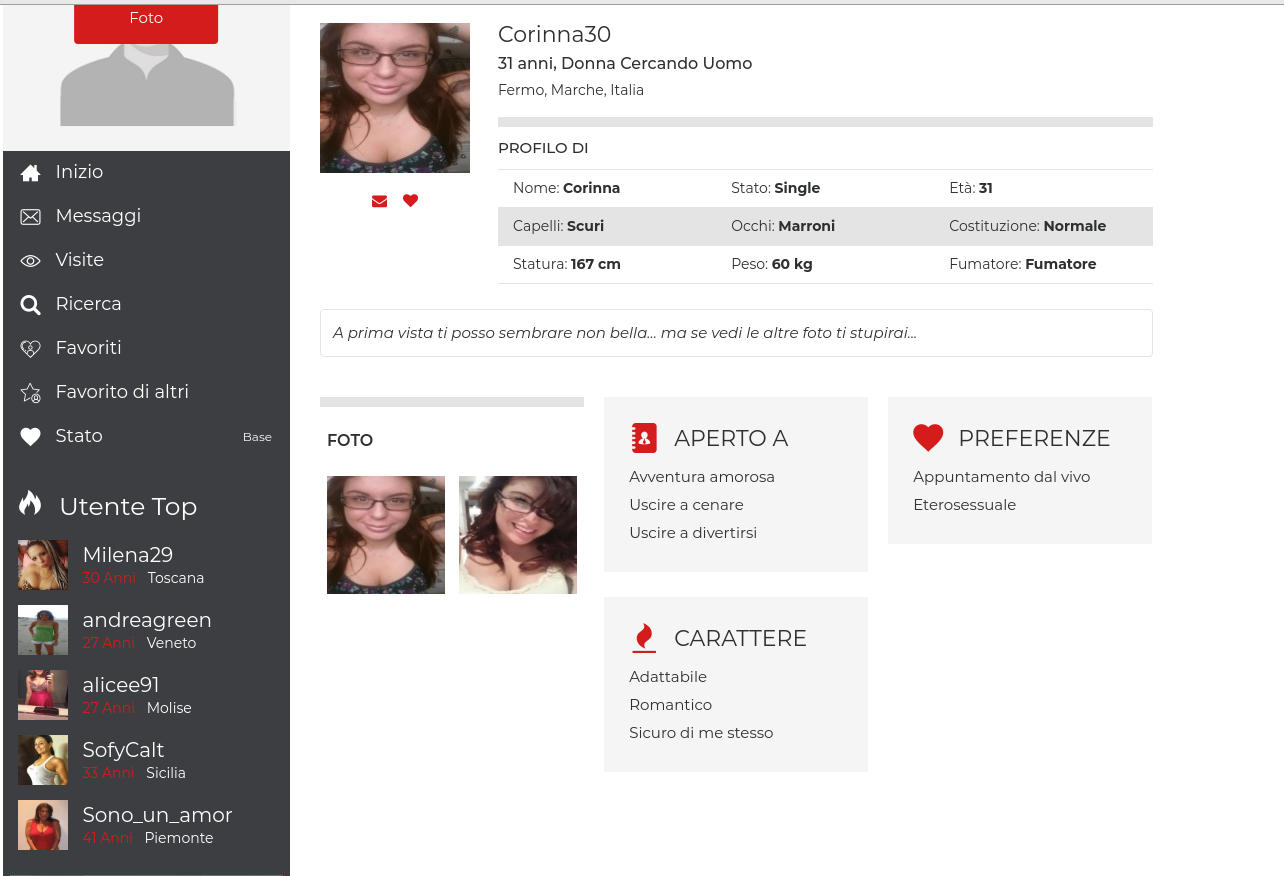
Task: Select SofyCalt from Utente Top
Action: click(123, 750)
